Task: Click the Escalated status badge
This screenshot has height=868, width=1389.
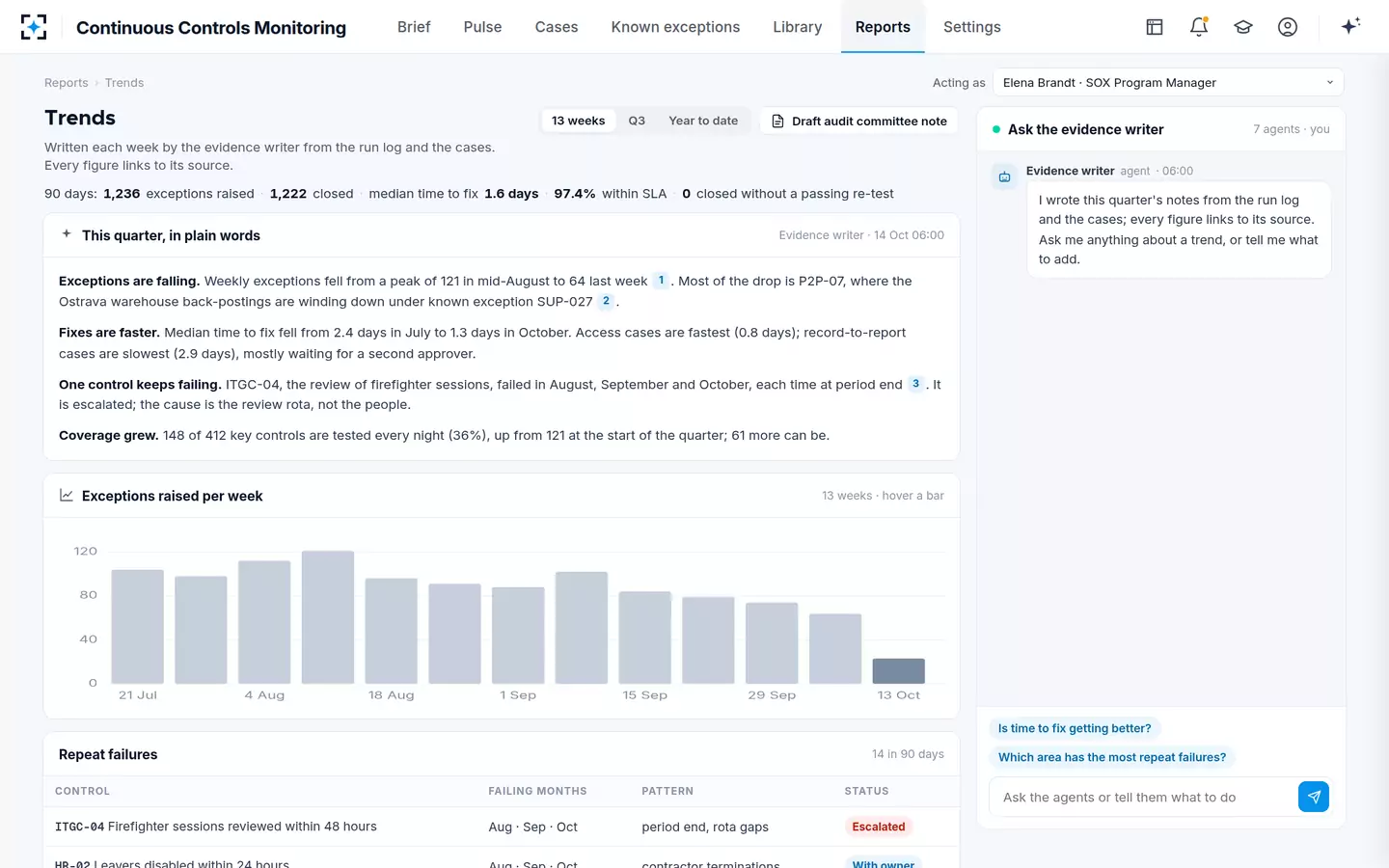Action: (x=879, y=827)
